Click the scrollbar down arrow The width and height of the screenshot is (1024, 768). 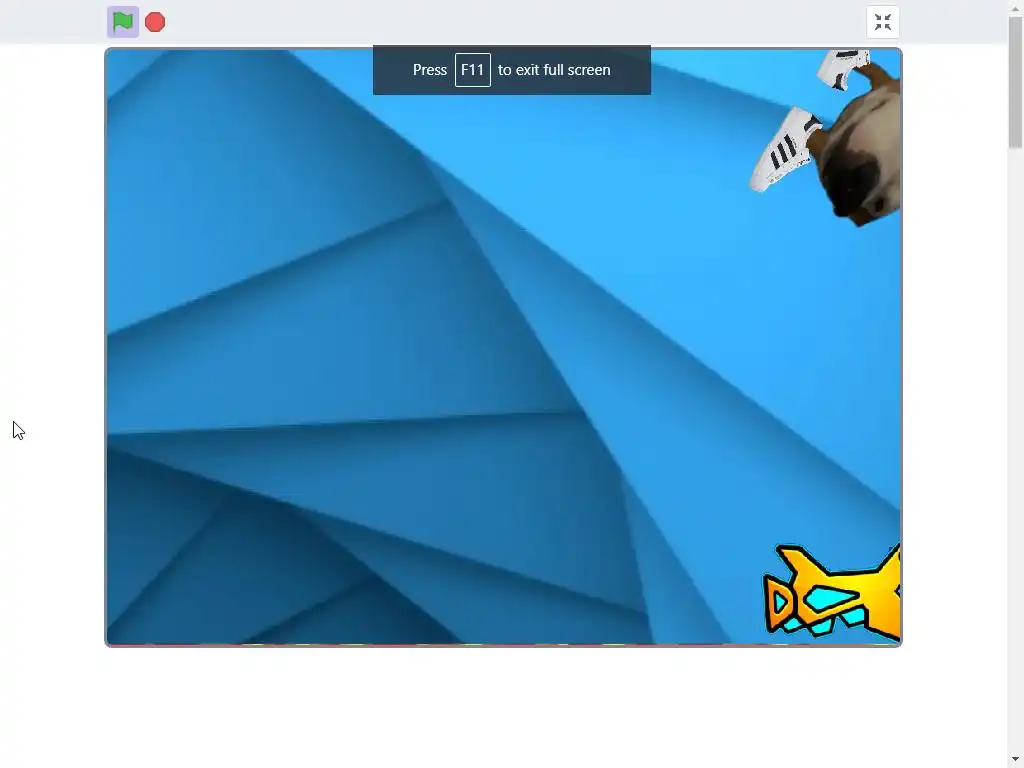(x=1015, y=759)
